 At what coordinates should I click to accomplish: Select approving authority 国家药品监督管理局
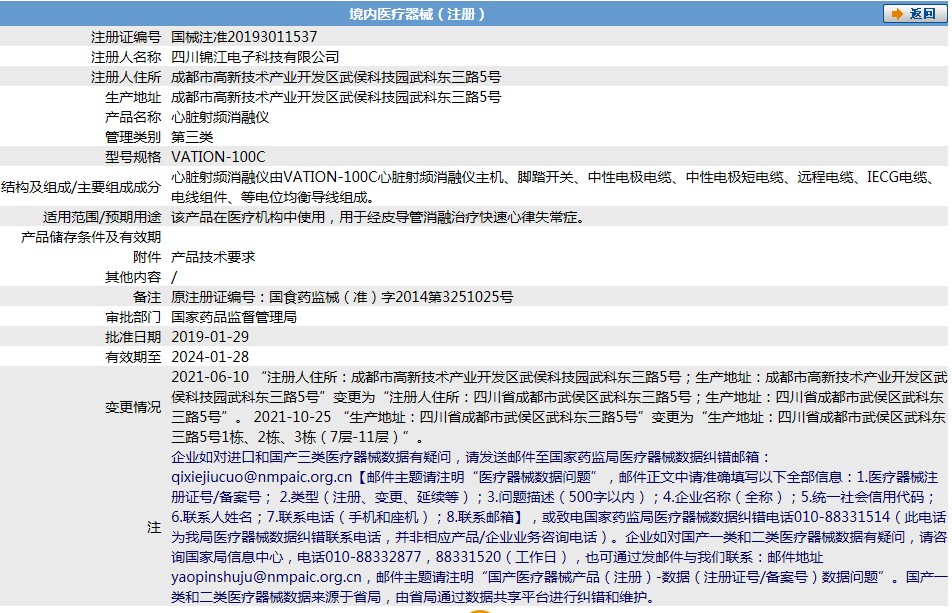[x=234, y=317]
